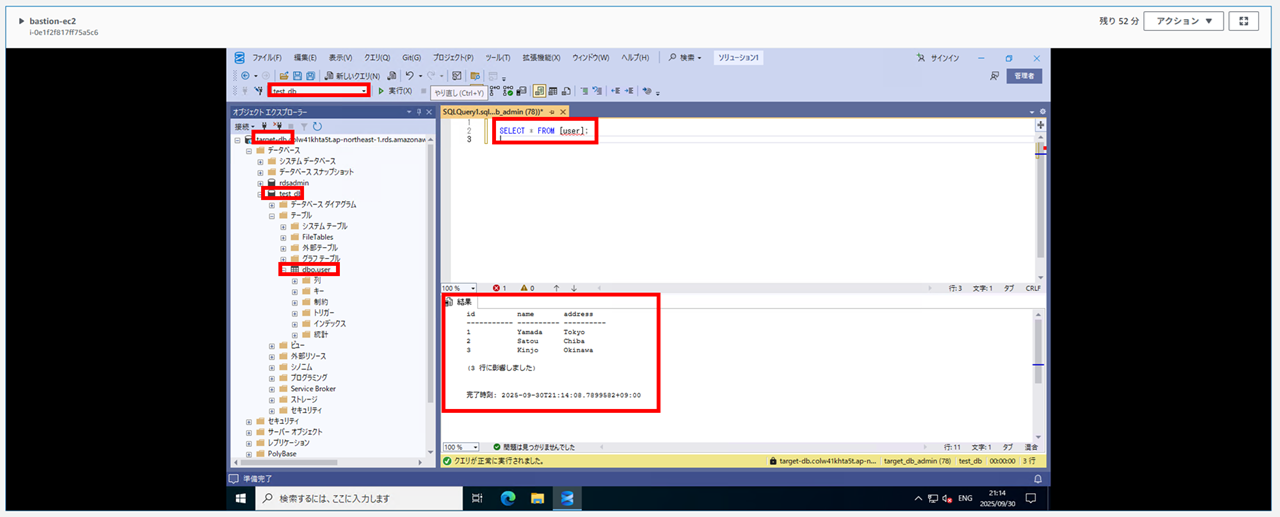The width and height of the screenshot is (1280, 517).
Task: Click the Disconnect icon in Object Explorer
Action: click(277, 126)
